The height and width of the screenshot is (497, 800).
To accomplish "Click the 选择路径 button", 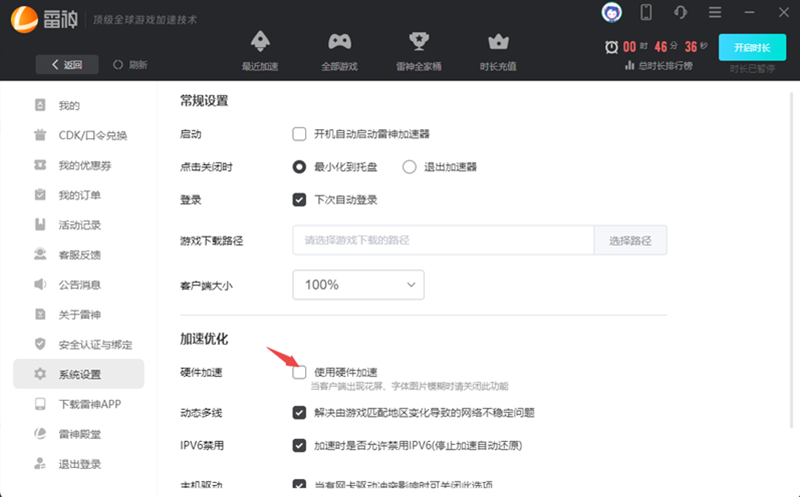I will pos(630,240).
